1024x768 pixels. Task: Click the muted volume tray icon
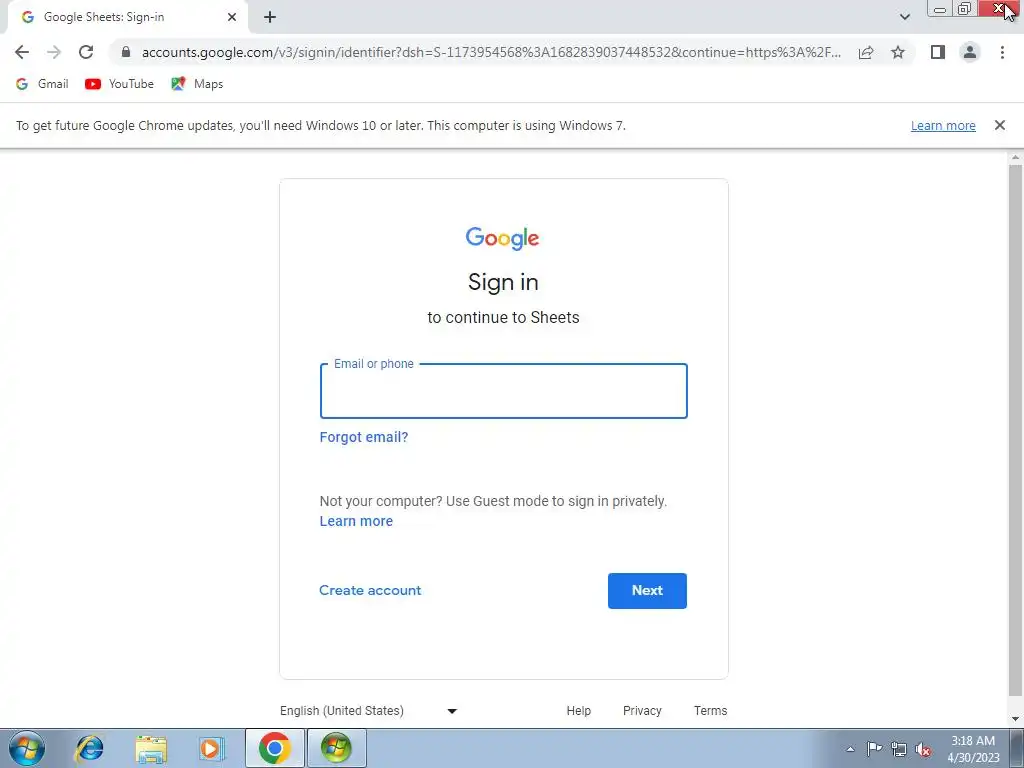point(923,749)
